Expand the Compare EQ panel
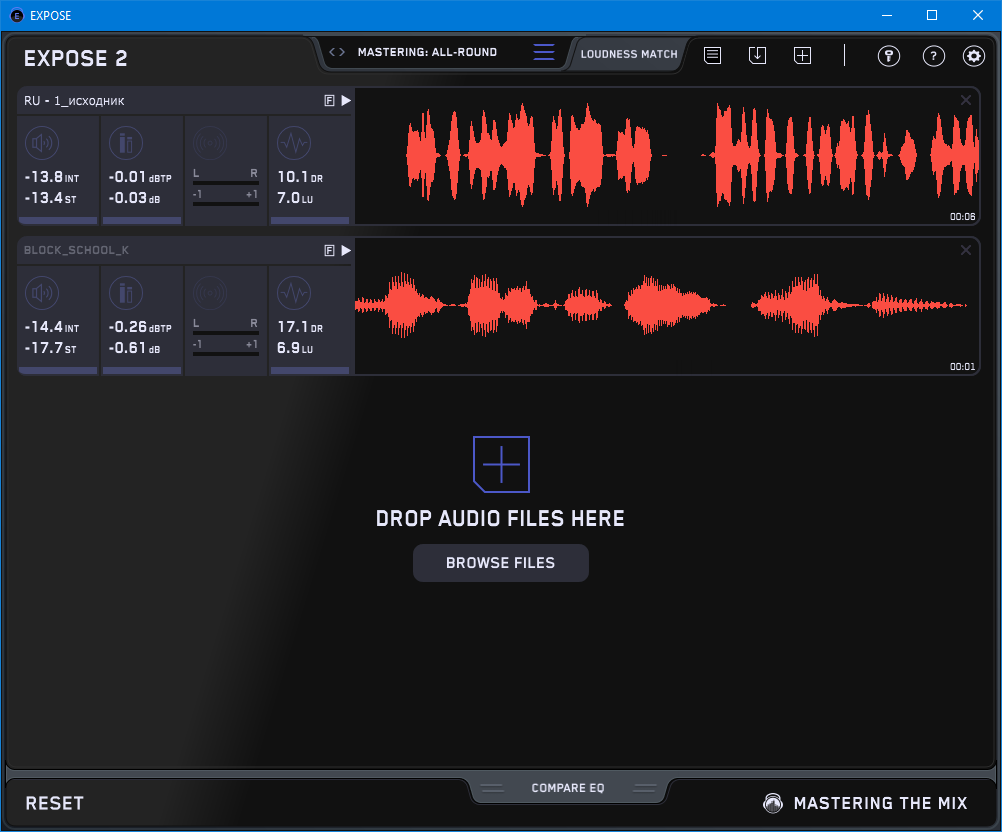Image resolution: width=1002 pixels, height=832 pixels. tap(568, 788)
